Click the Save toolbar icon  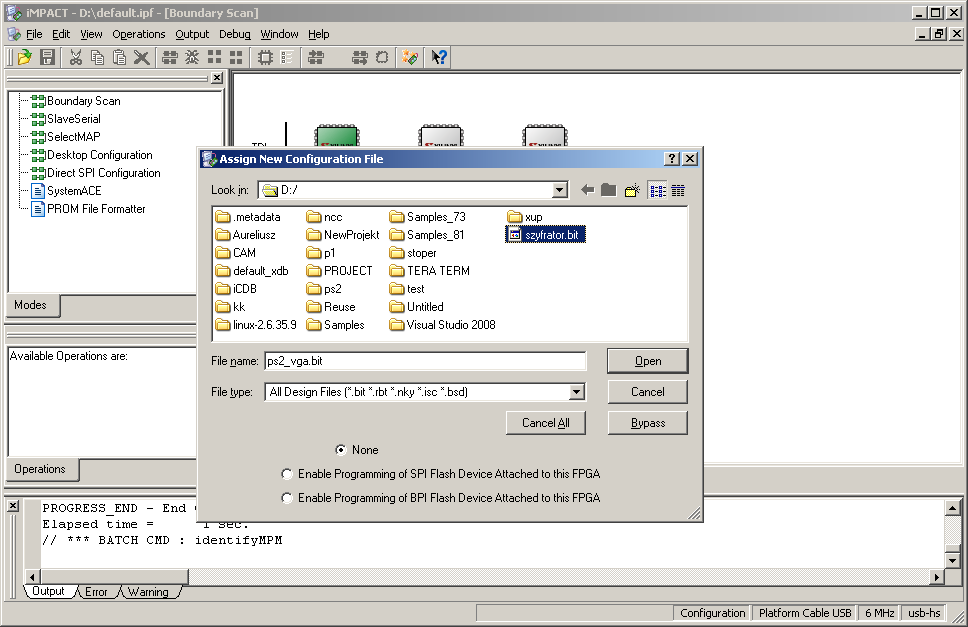[x=48, y=57]
